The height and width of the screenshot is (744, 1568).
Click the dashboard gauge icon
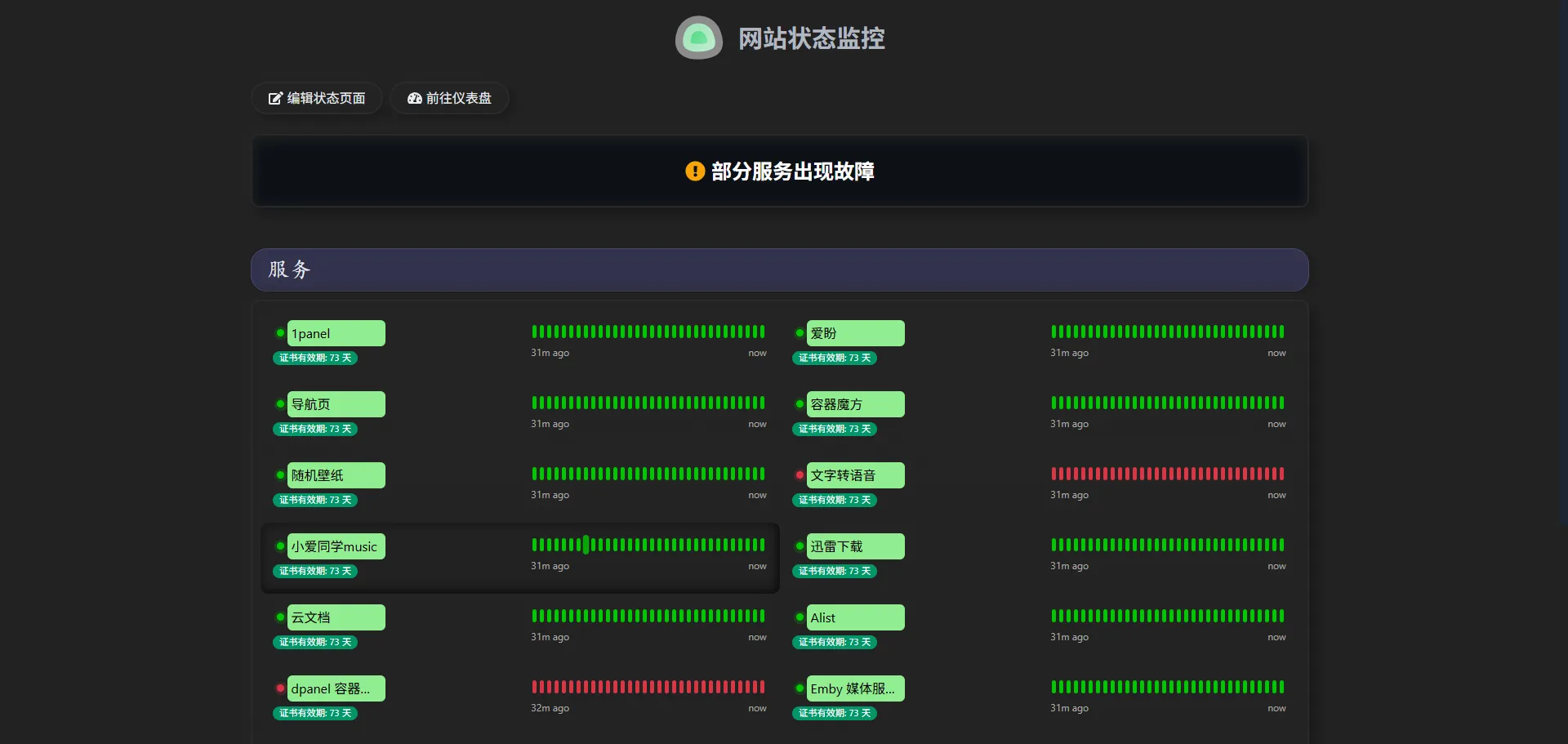point(414,99)
